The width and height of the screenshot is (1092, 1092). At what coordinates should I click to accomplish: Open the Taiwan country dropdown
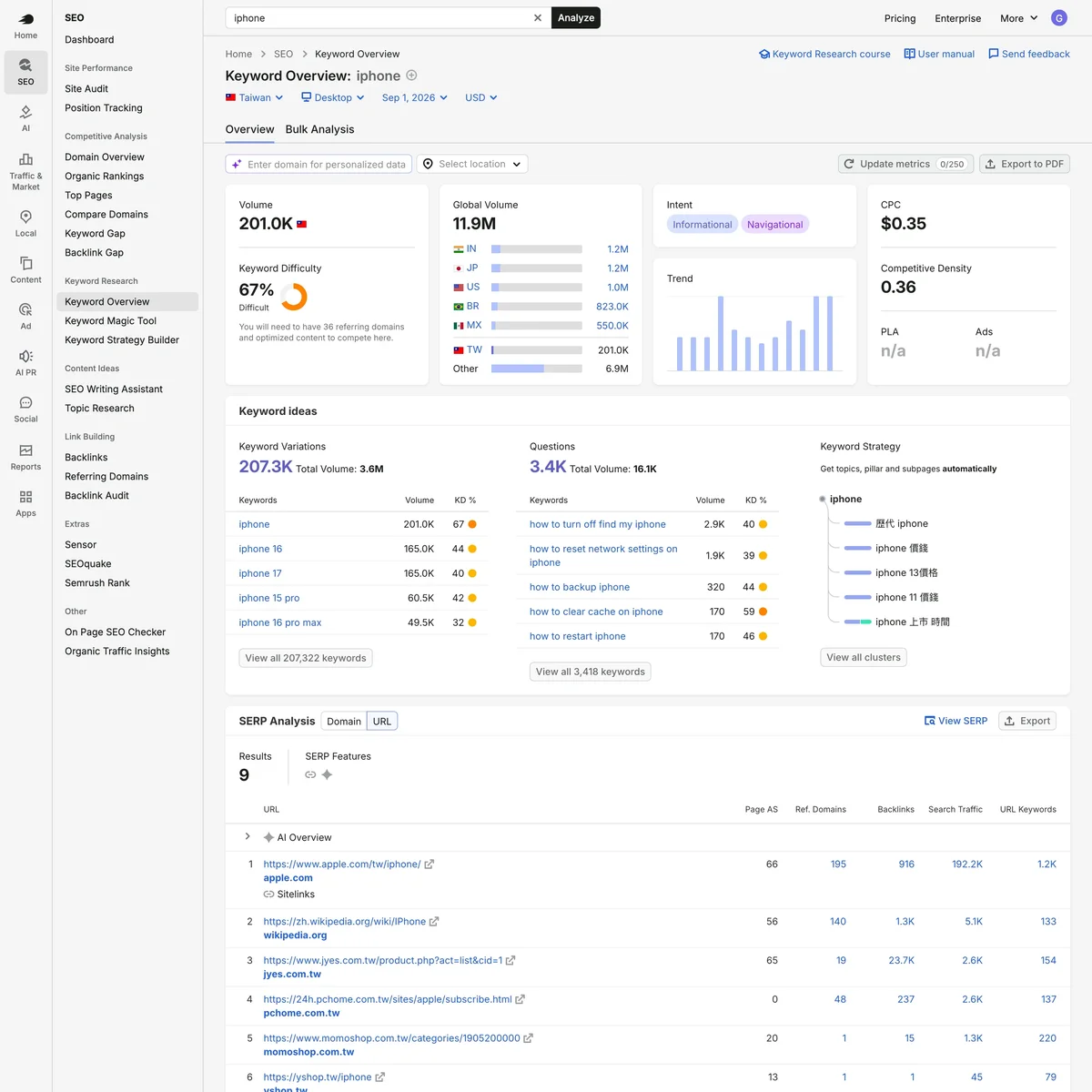[255, 97]
